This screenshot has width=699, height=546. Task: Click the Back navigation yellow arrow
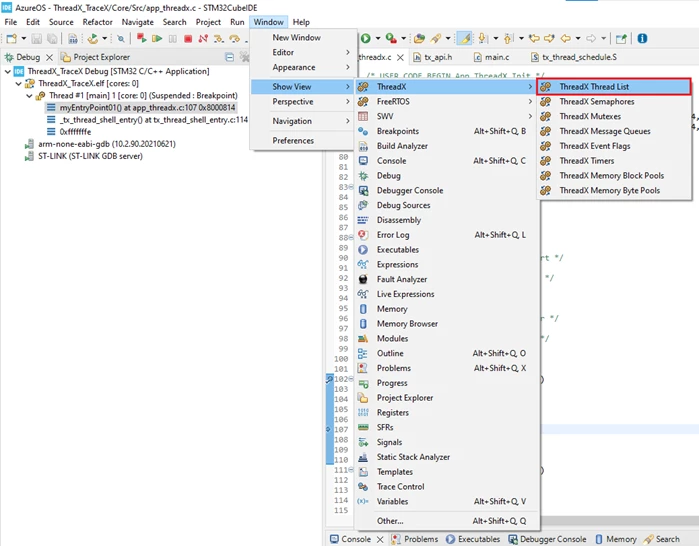(565, 39)
